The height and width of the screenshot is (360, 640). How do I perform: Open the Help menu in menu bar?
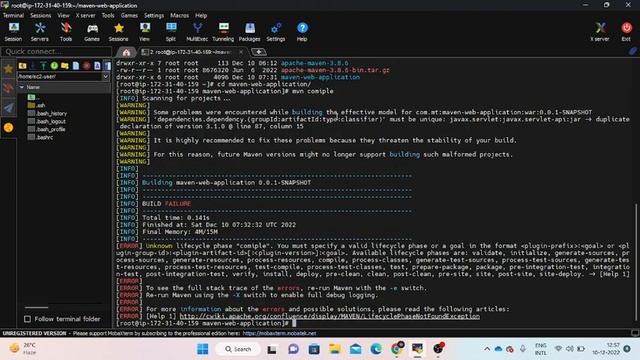pos(201,16)
